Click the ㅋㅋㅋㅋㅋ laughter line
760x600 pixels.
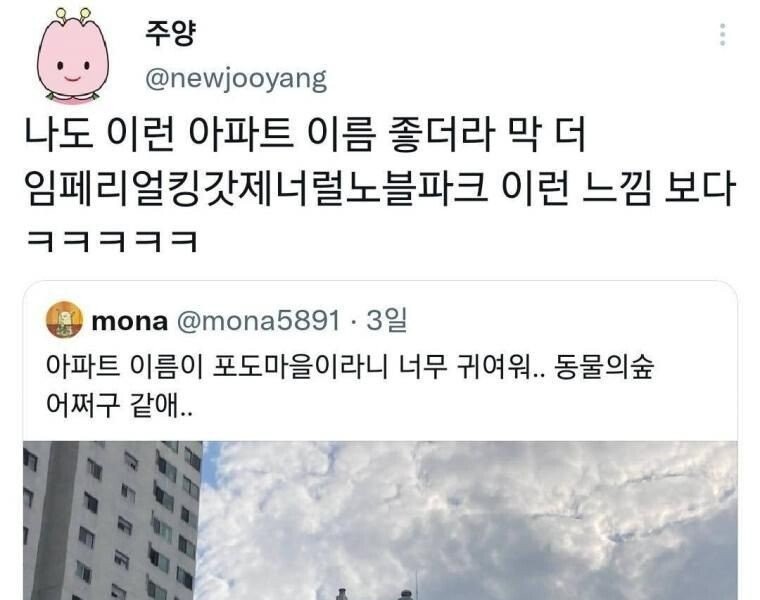click(112, 241)
